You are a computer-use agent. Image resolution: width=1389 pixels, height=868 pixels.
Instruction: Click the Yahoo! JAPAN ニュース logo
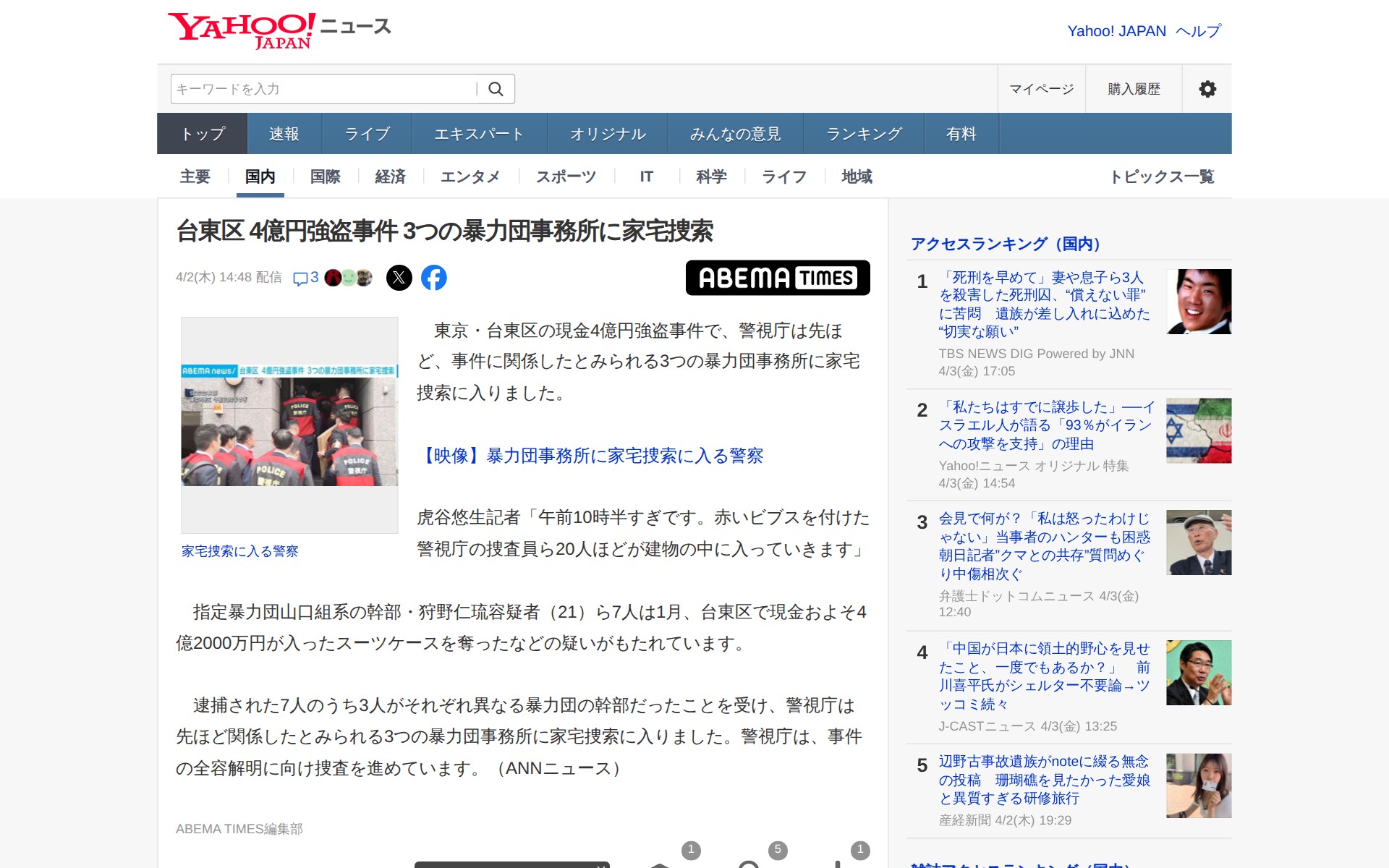(x=279, y=29)
